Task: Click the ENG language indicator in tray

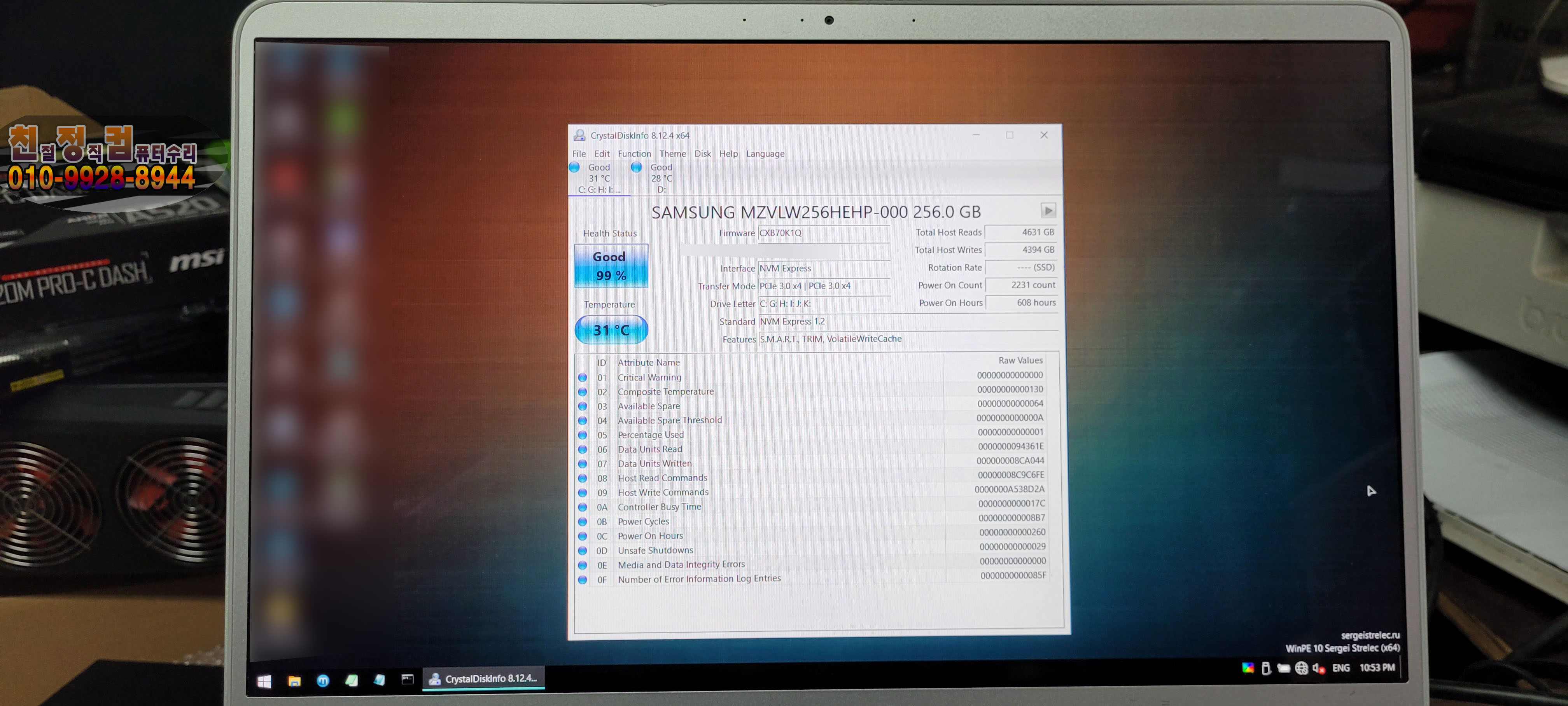Action: tap(1340, 668)
